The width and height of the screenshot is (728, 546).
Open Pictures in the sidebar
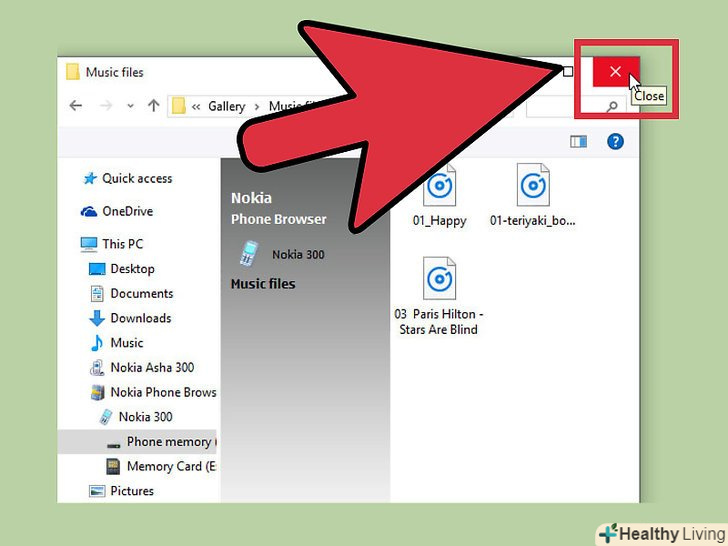pos(132,491)
